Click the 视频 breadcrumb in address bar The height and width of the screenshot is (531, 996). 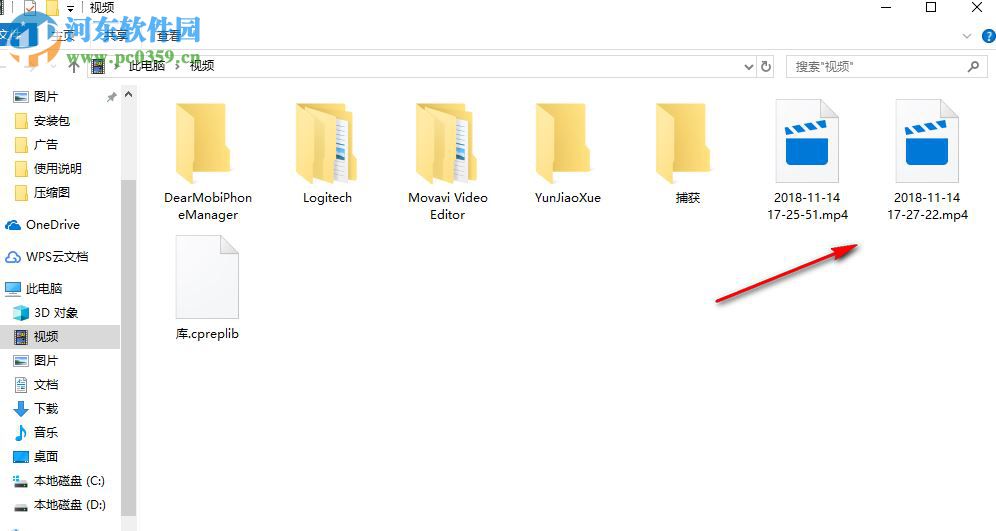click(x=202, y=65)
